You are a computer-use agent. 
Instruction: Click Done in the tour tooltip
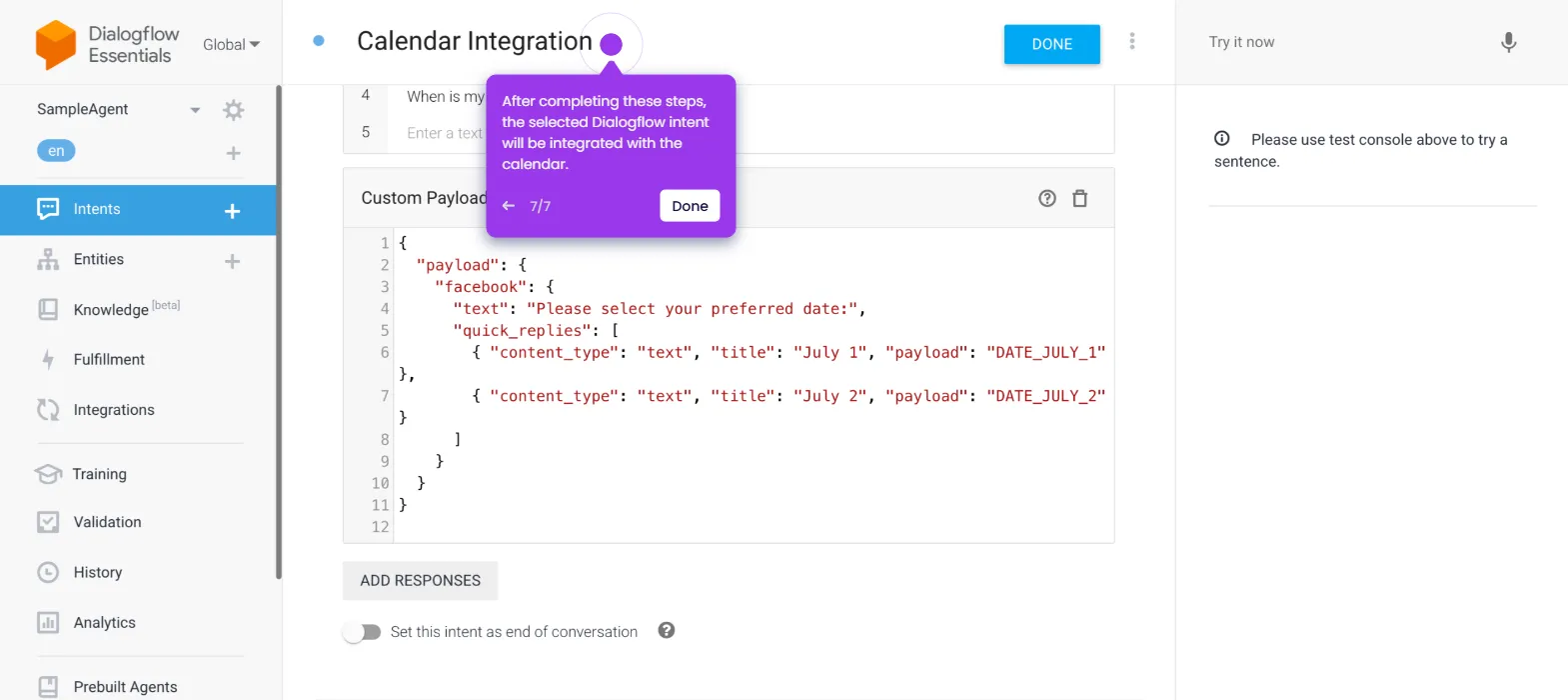[690, 206]
